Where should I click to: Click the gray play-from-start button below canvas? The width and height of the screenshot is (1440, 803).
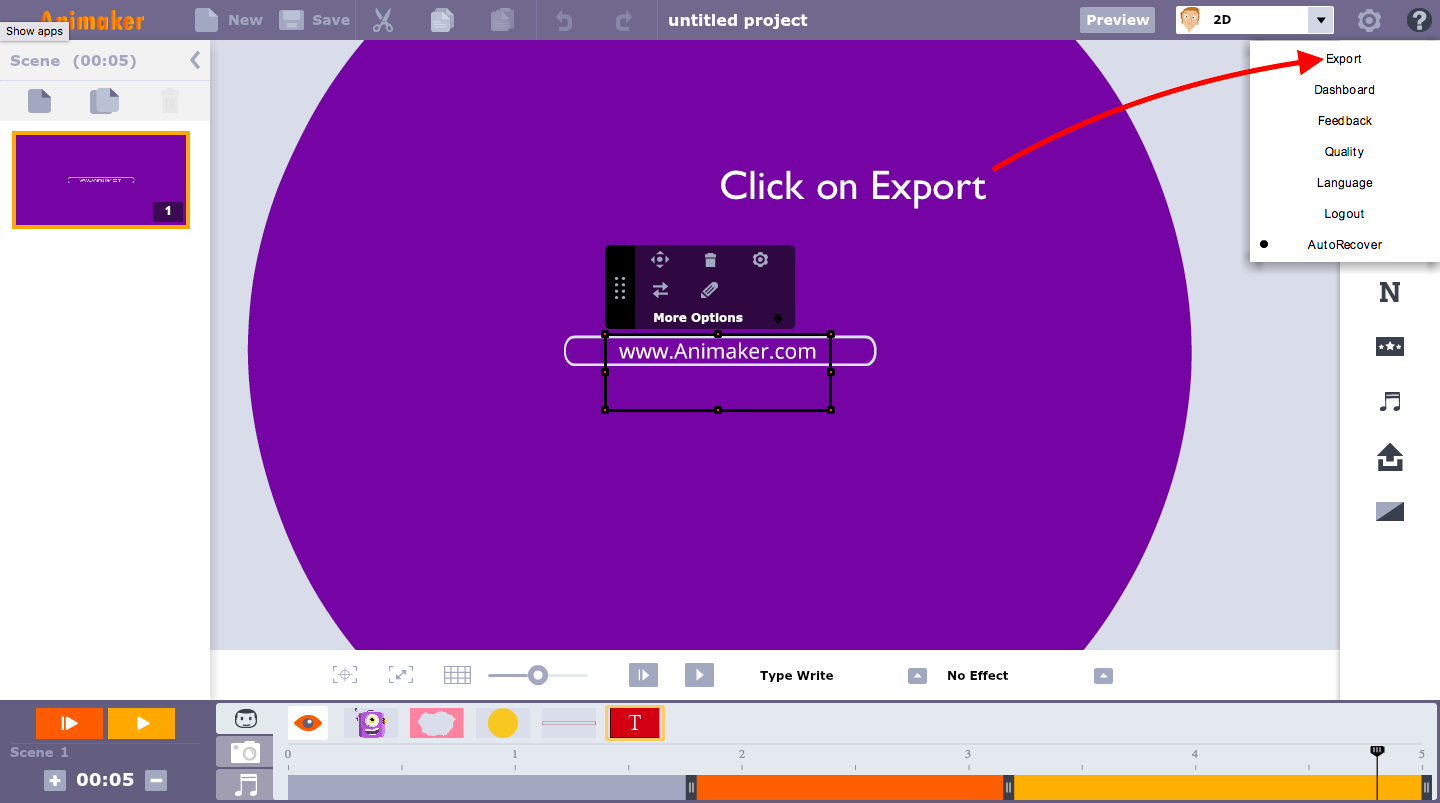click(x=643, y=675)
